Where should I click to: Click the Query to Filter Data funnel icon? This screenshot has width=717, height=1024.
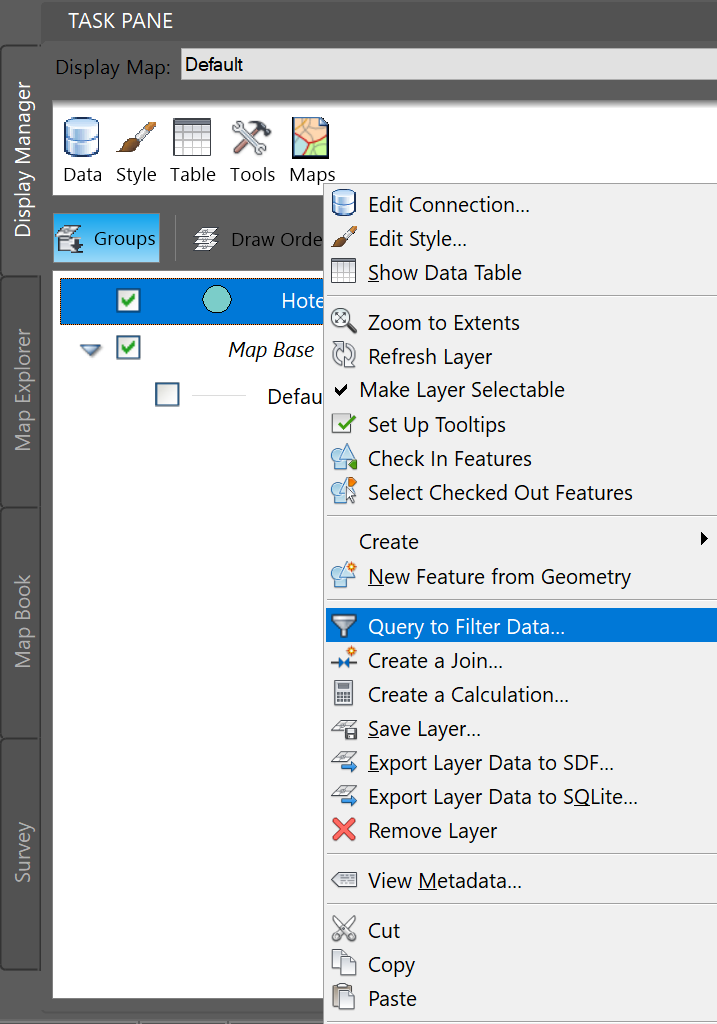tap(343, 626)
